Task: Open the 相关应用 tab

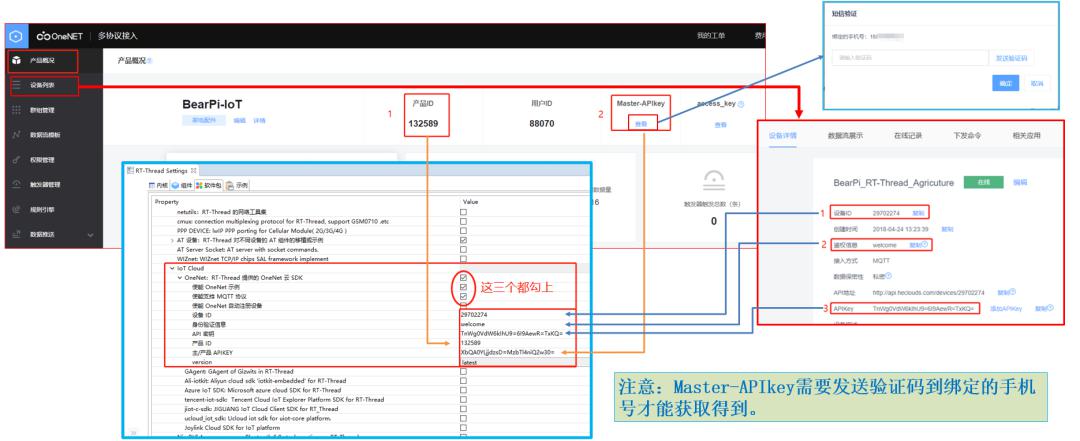Action: click(x=1026, y=136)
